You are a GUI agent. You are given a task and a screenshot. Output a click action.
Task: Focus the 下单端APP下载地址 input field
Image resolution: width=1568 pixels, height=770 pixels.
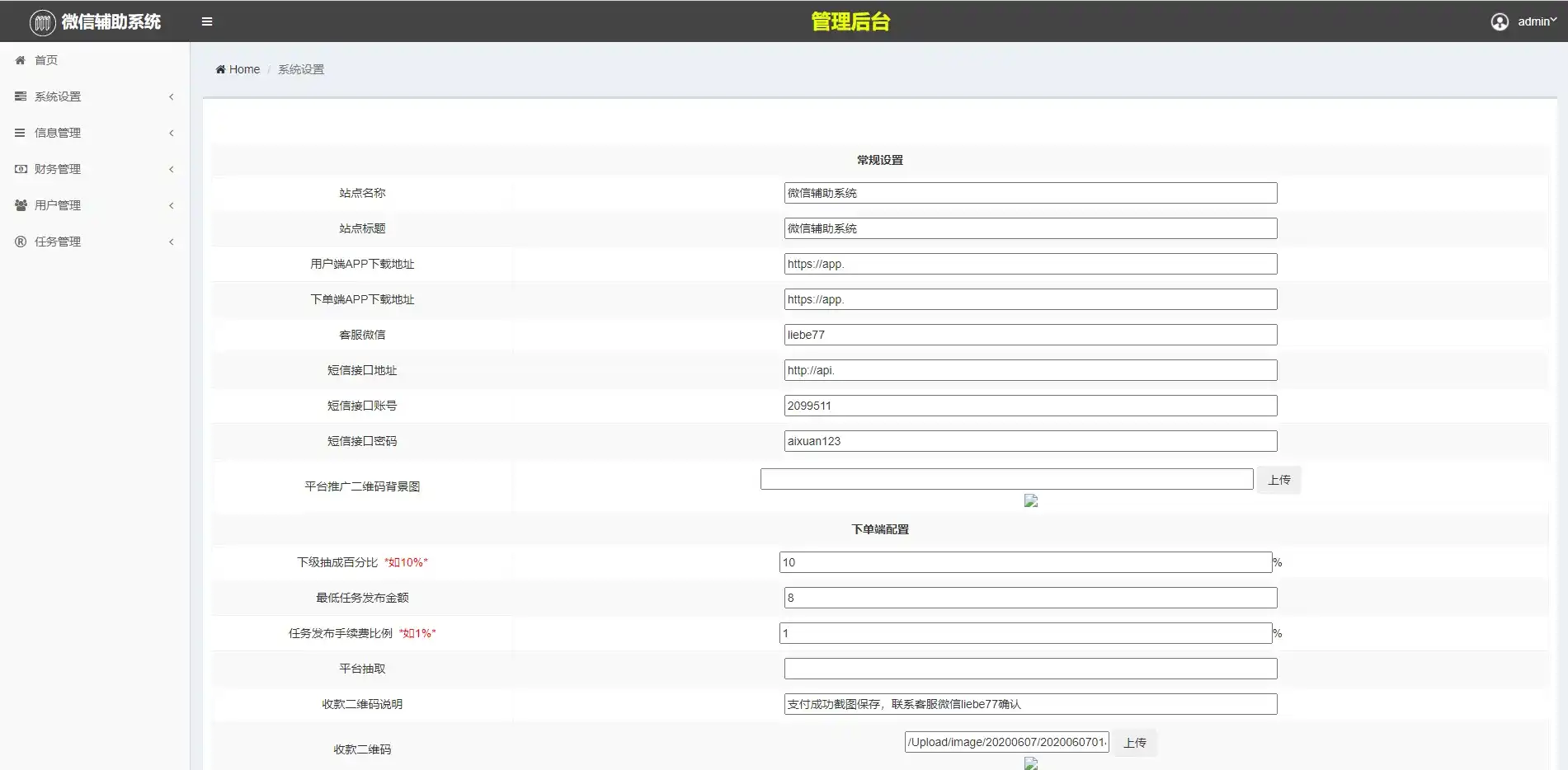pos(1030,299)
